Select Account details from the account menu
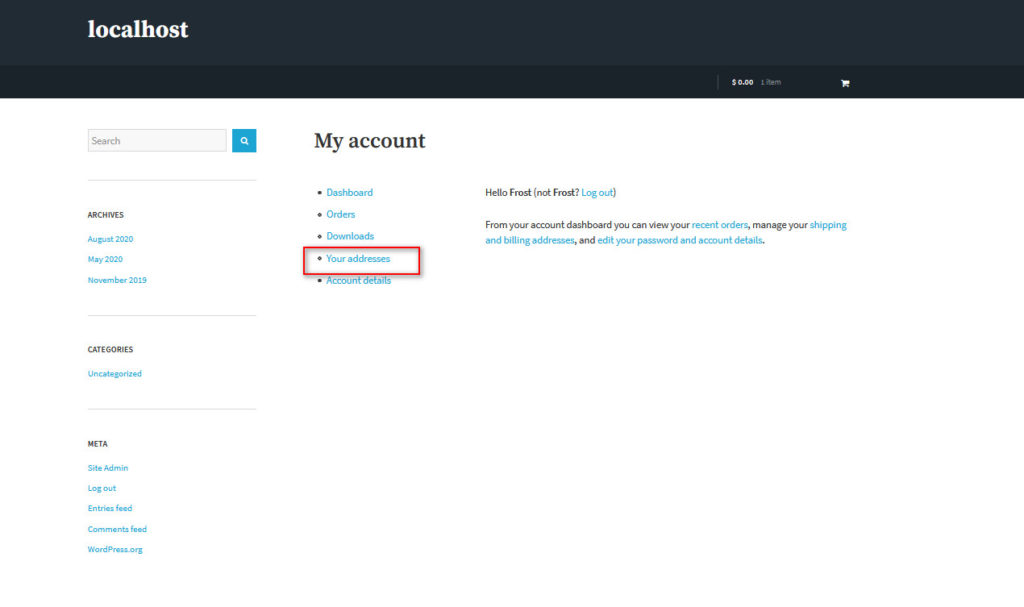This screenshot has height=607, width=1024. 358,280
